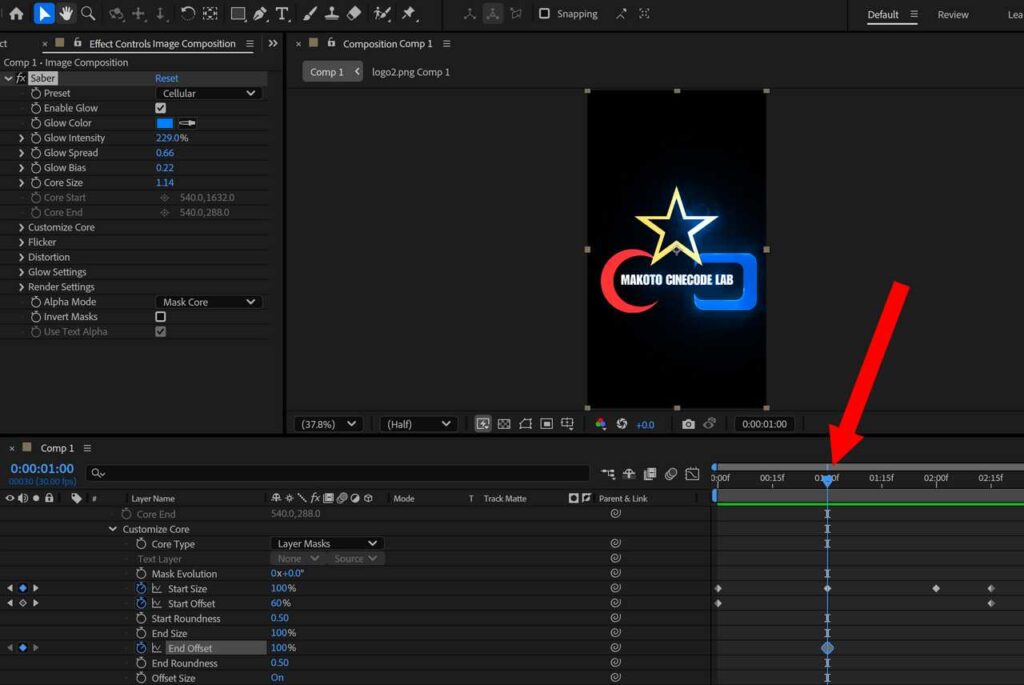Select the Rotation tool
The width and height of the screenshot is (1024, 685).
(187, 13)
